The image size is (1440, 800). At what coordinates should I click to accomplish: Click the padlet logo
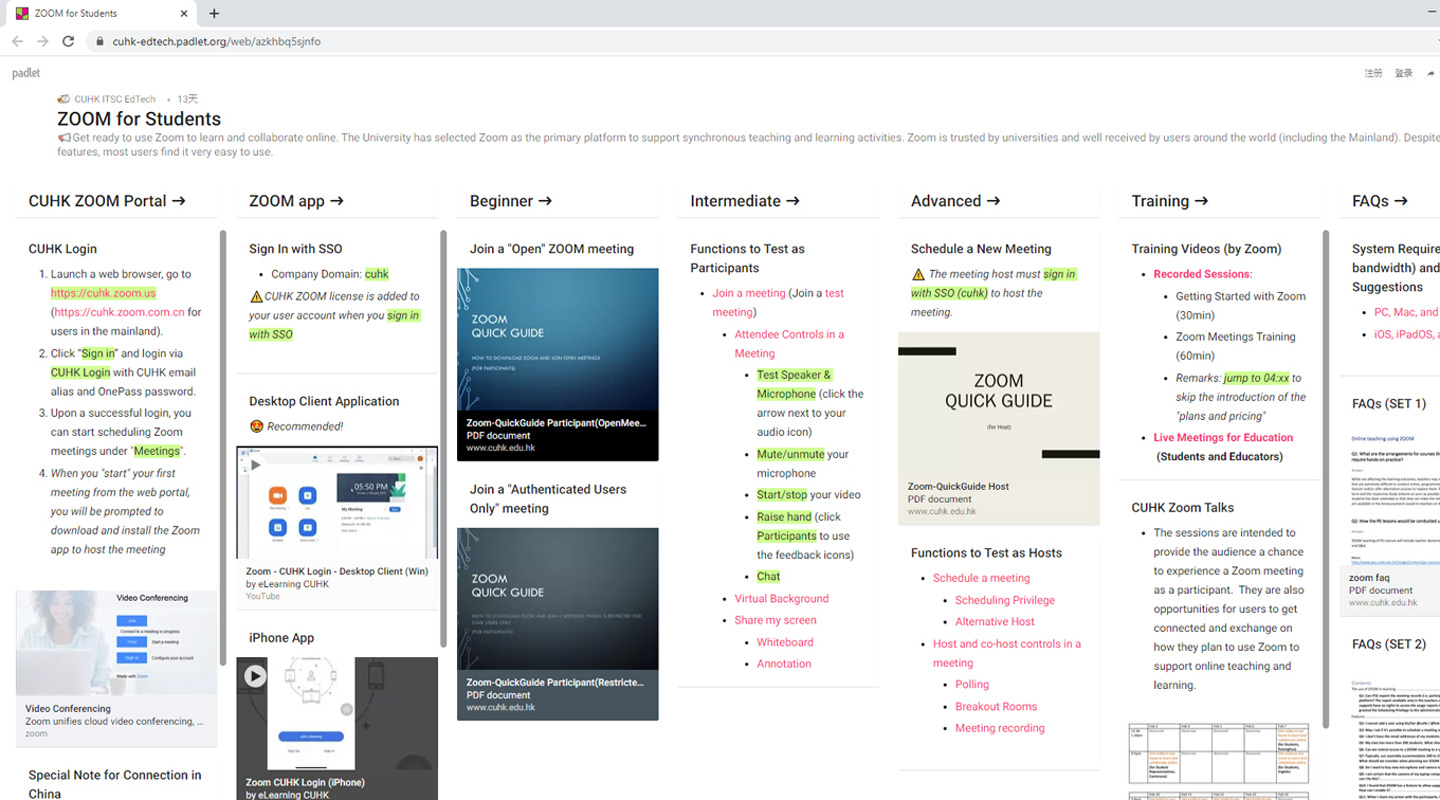pyautogui.click(x=26, y=73)
